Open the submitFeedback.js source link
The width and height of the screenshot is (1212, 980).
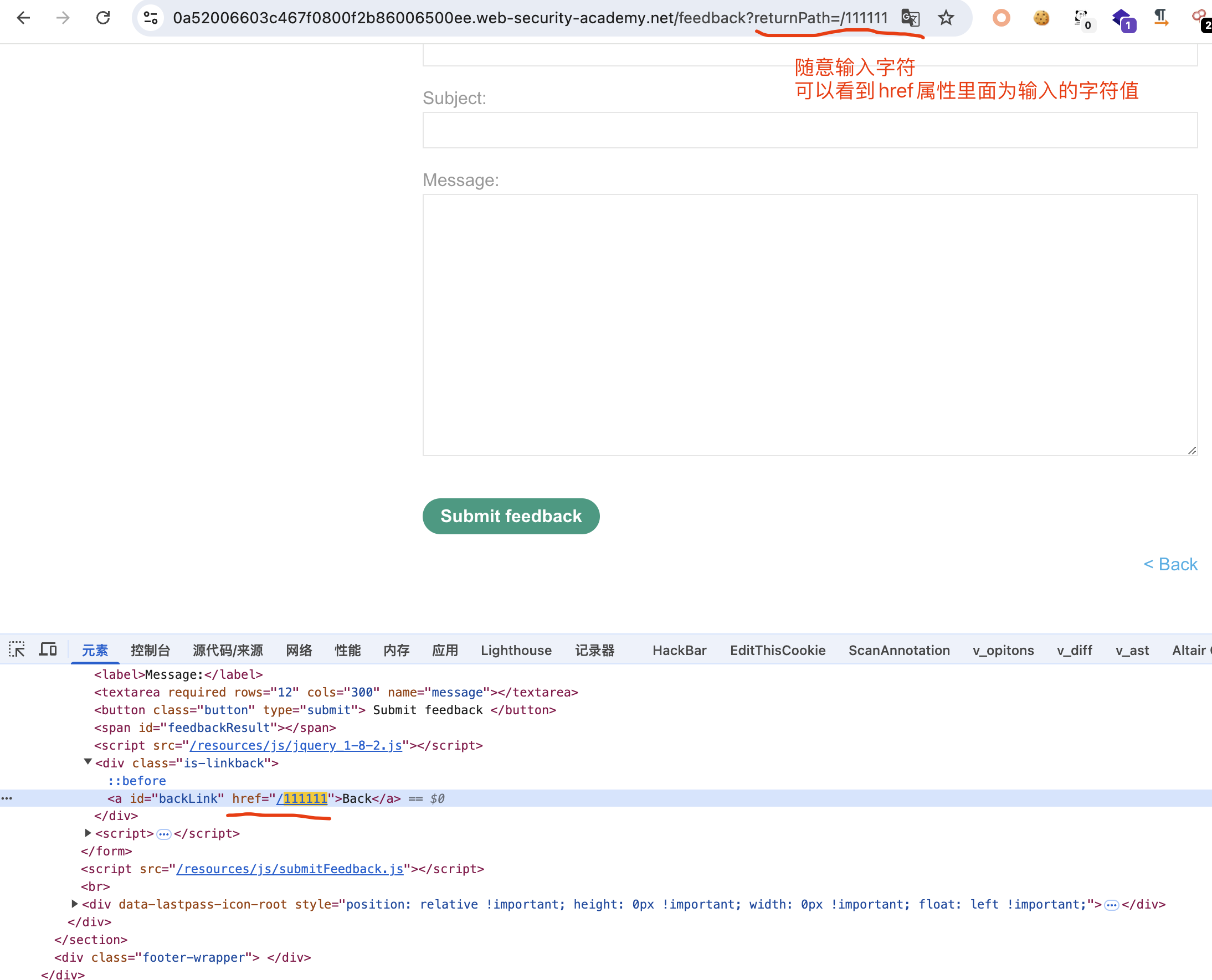290,869
